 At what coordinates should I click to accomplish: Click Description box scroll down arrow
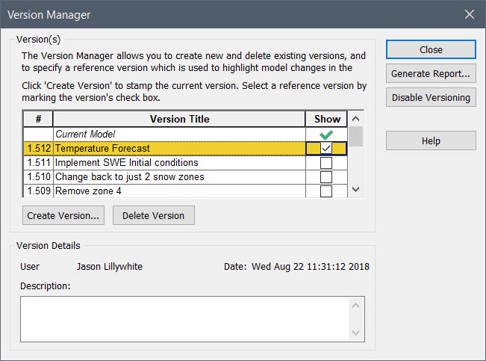[356, 333]
